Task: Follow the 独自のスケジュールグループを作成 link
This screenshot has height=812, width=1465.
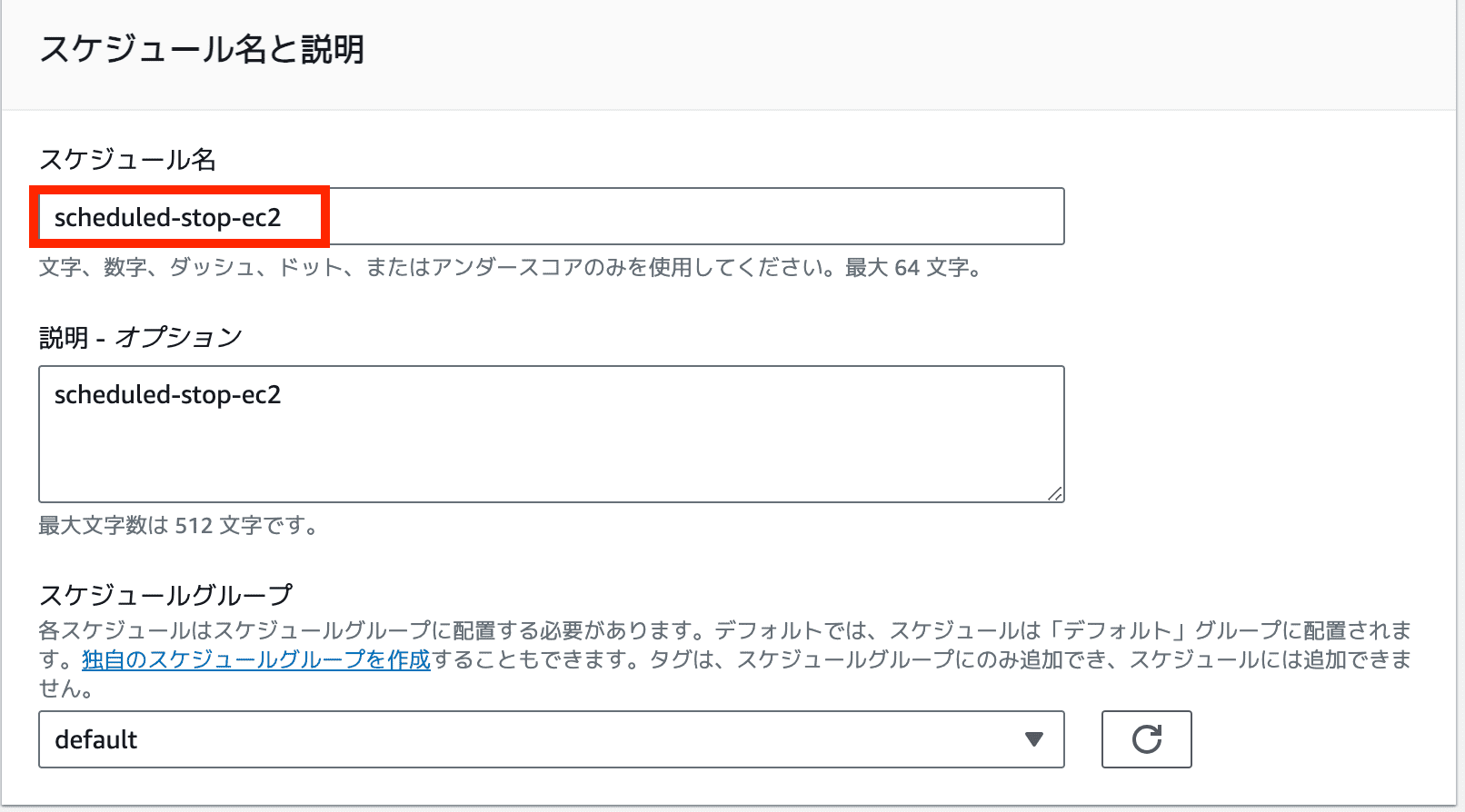Action: [256, 659]
